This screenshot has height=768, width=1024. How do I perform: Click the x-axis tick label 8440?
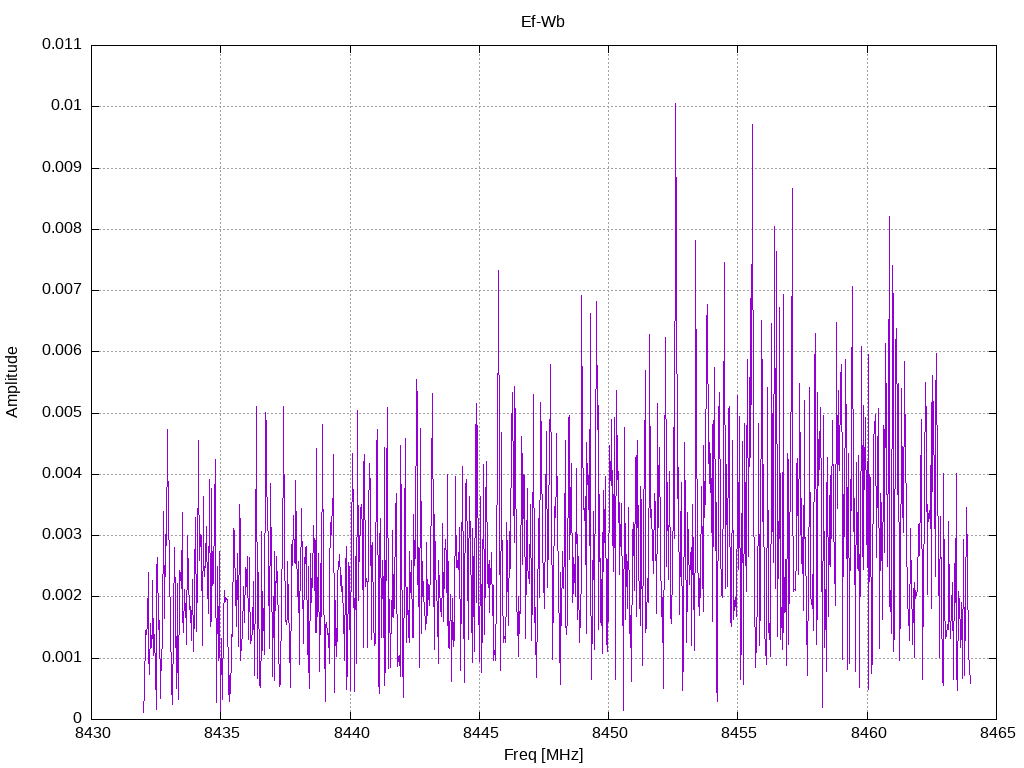pyautogui.click(x=351, y=733)
